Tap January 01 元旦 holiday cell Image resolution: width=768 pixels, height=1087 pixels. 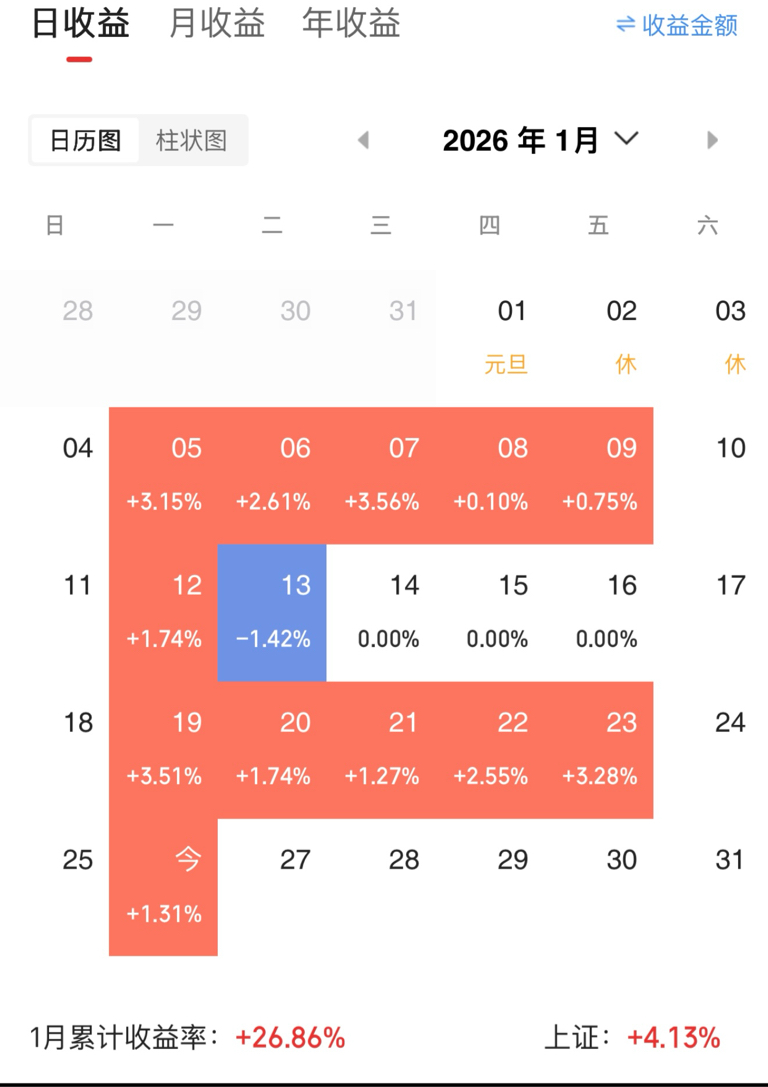(x=509, y=338)
